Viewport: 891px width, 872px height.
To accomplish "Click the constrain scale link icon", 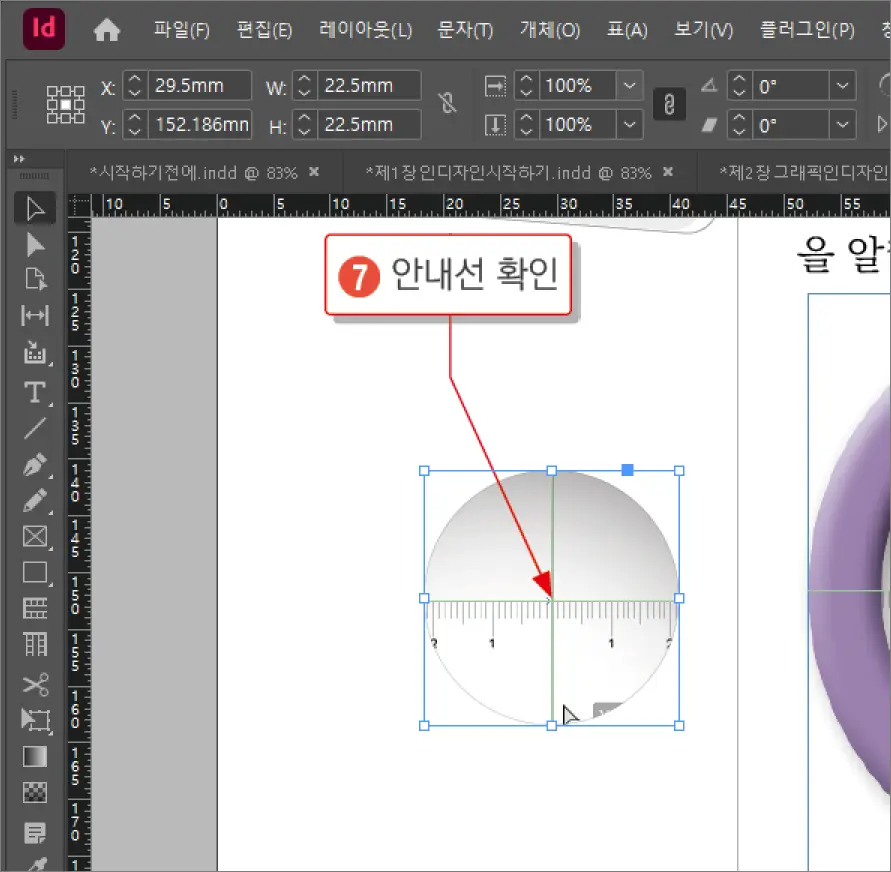I will pyautogui.click(x=668, y=104).
